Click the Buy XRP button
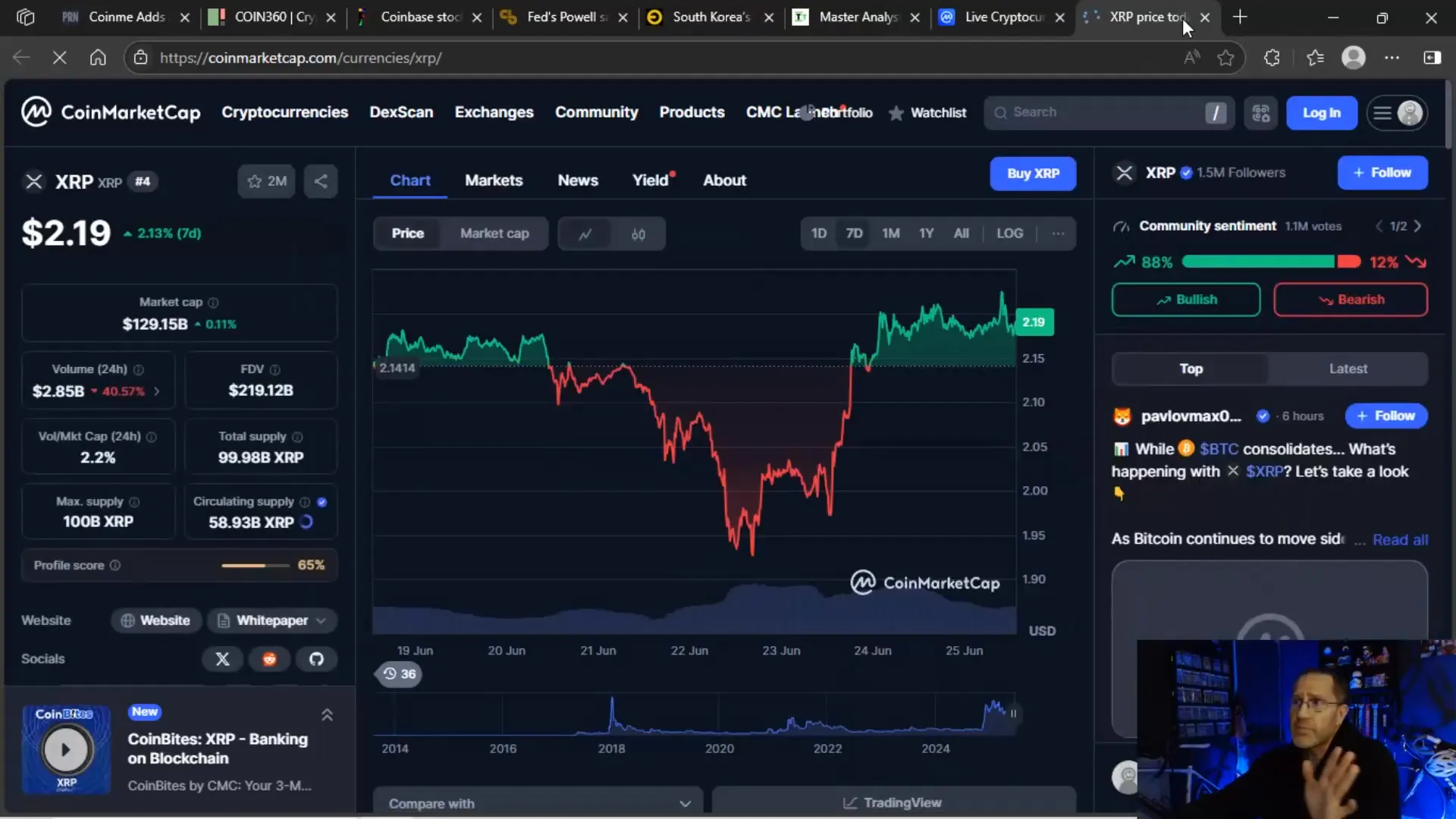The image size is (1456, 819). tap(1033, 174)
